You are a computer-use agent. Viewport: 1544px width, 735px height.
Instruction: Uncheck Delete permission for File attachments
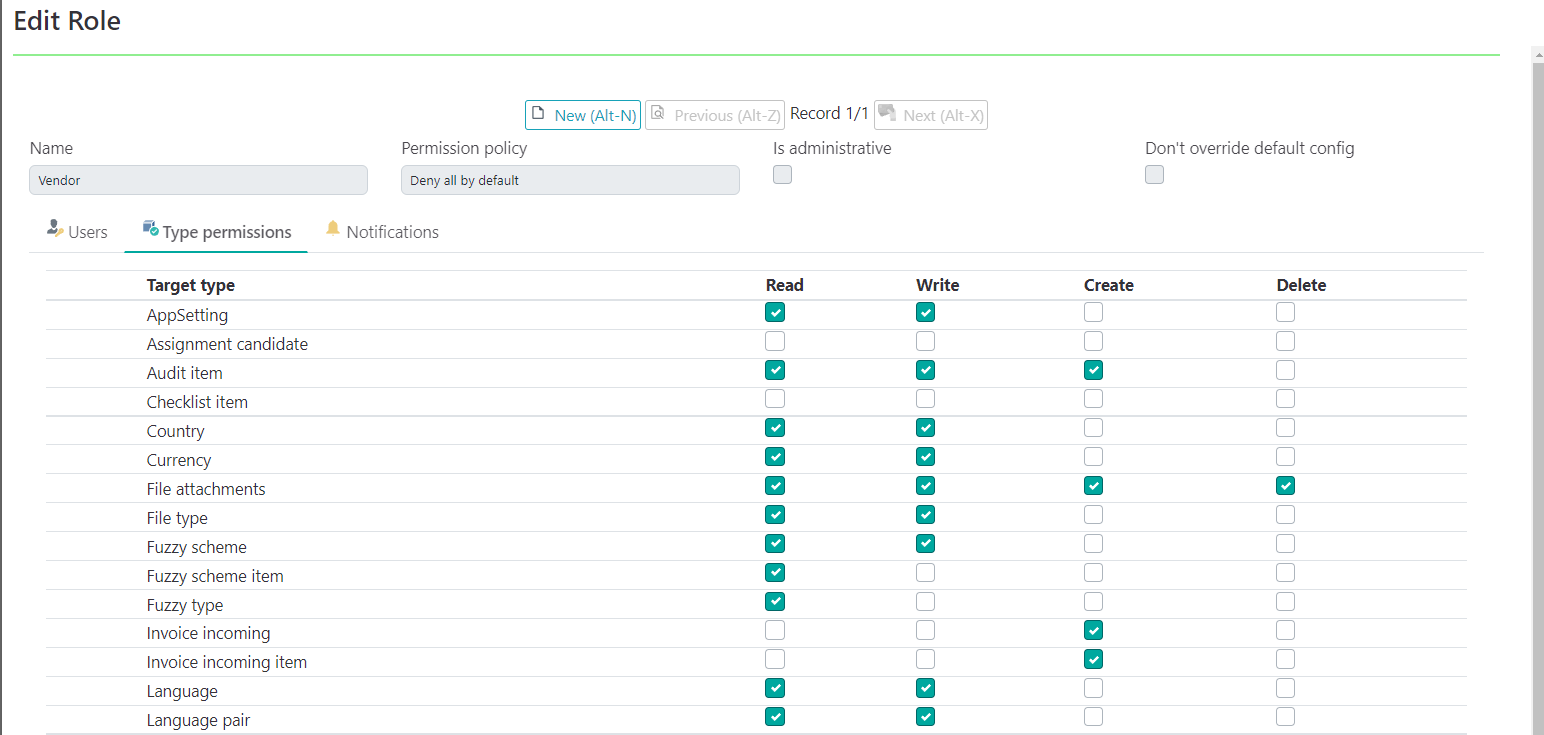1286,486
